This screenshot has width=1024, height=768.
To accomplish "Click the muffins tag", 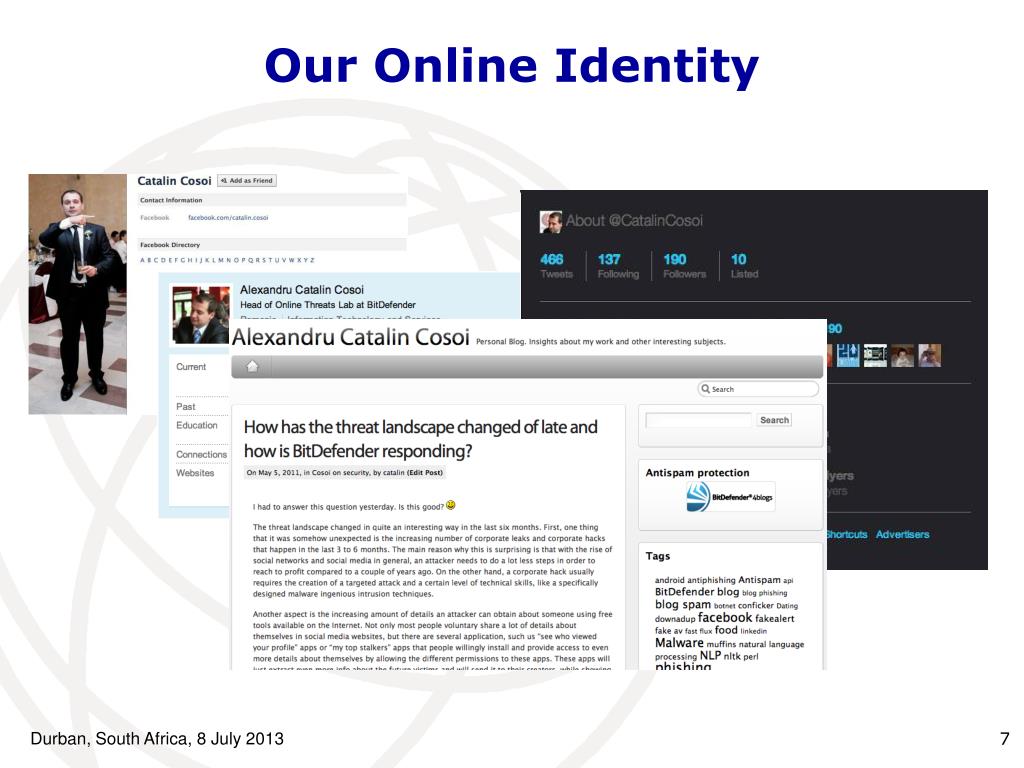I will (x=721, y=644).
